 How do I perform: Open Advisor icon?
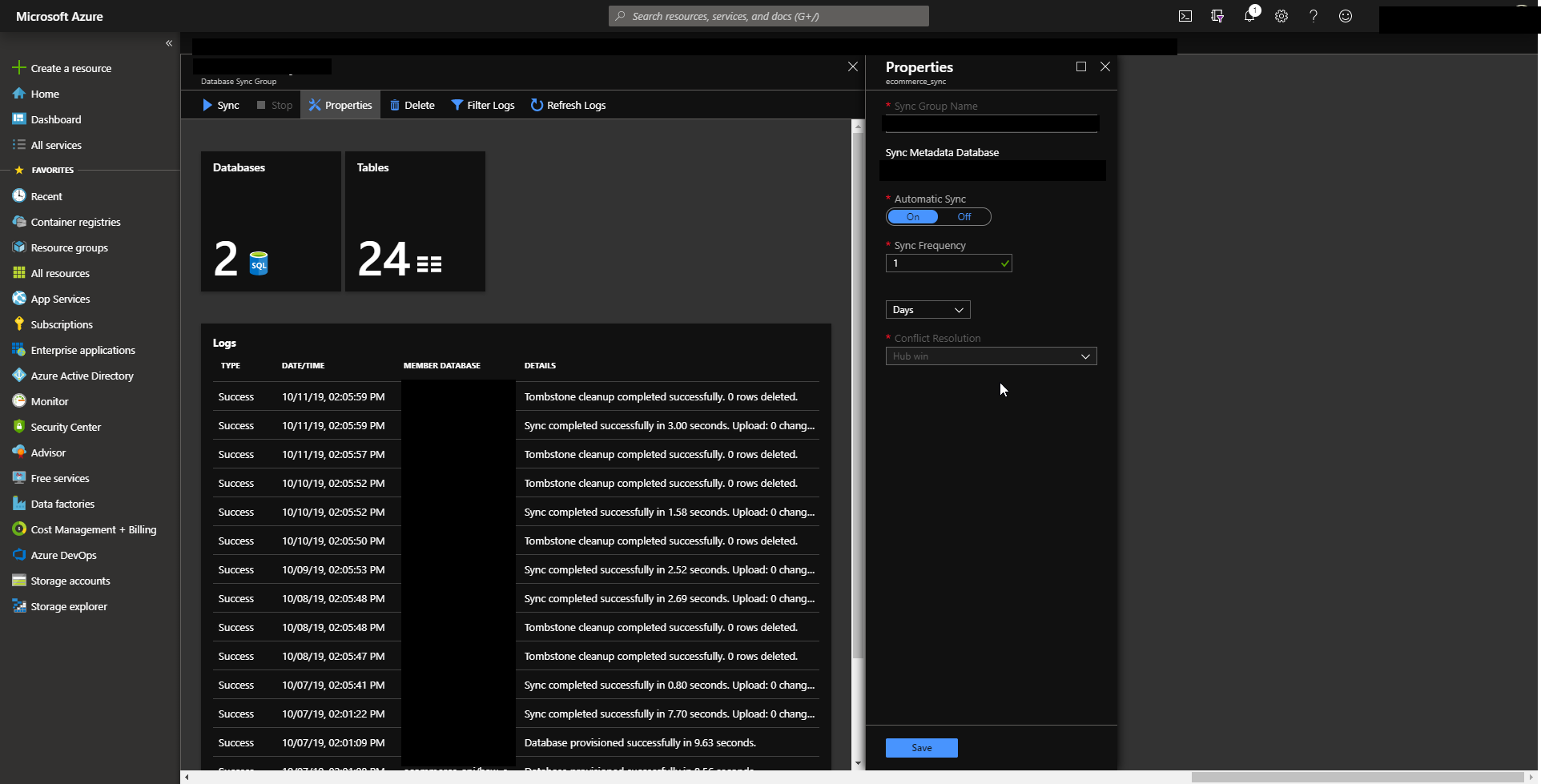click(x=19, y=452)
